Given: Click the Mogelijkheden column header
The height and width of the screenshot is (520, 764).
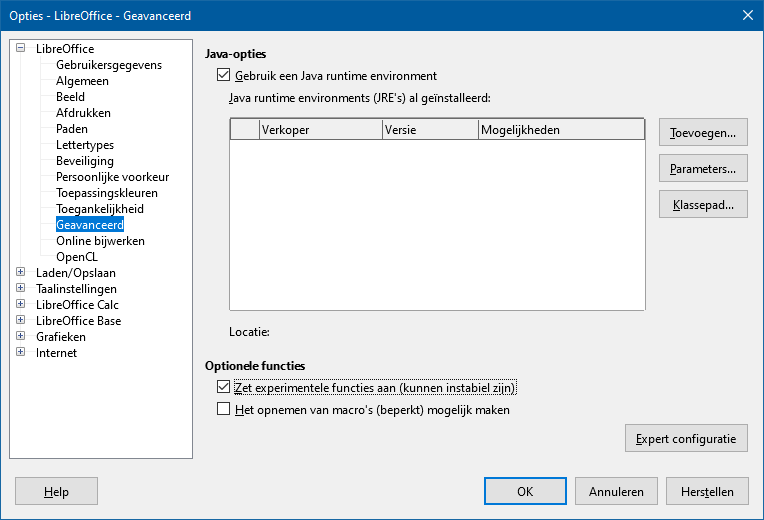Looking at the screenshot, I should coord(561,130).
